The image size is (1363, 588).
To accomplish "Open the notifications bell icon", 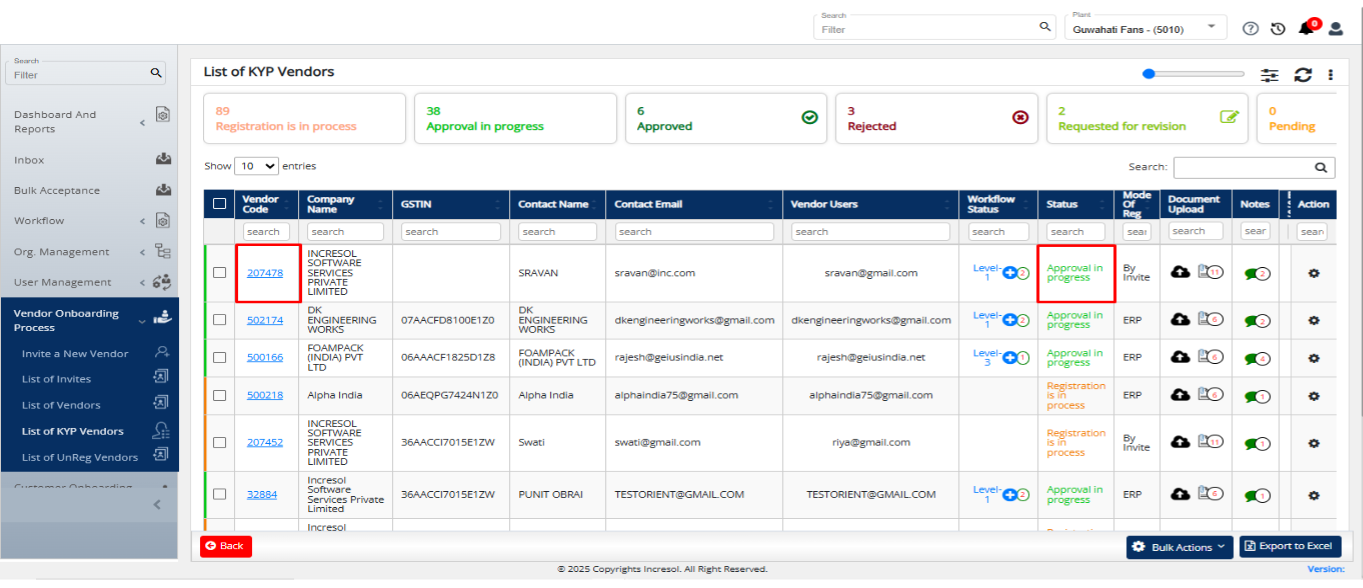I will pos(1306,28).
